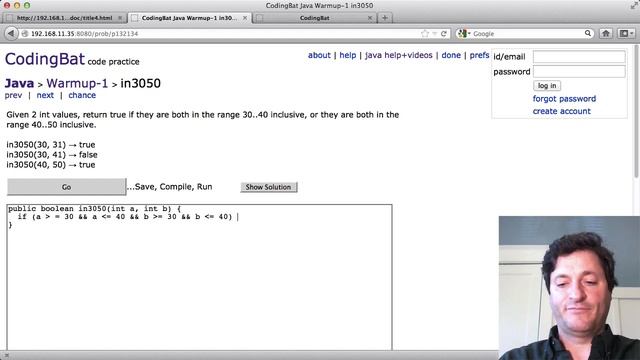The height and width of the screenshot is (360, 640).
Task: Click the id/email input field
Action: (579, 57)
